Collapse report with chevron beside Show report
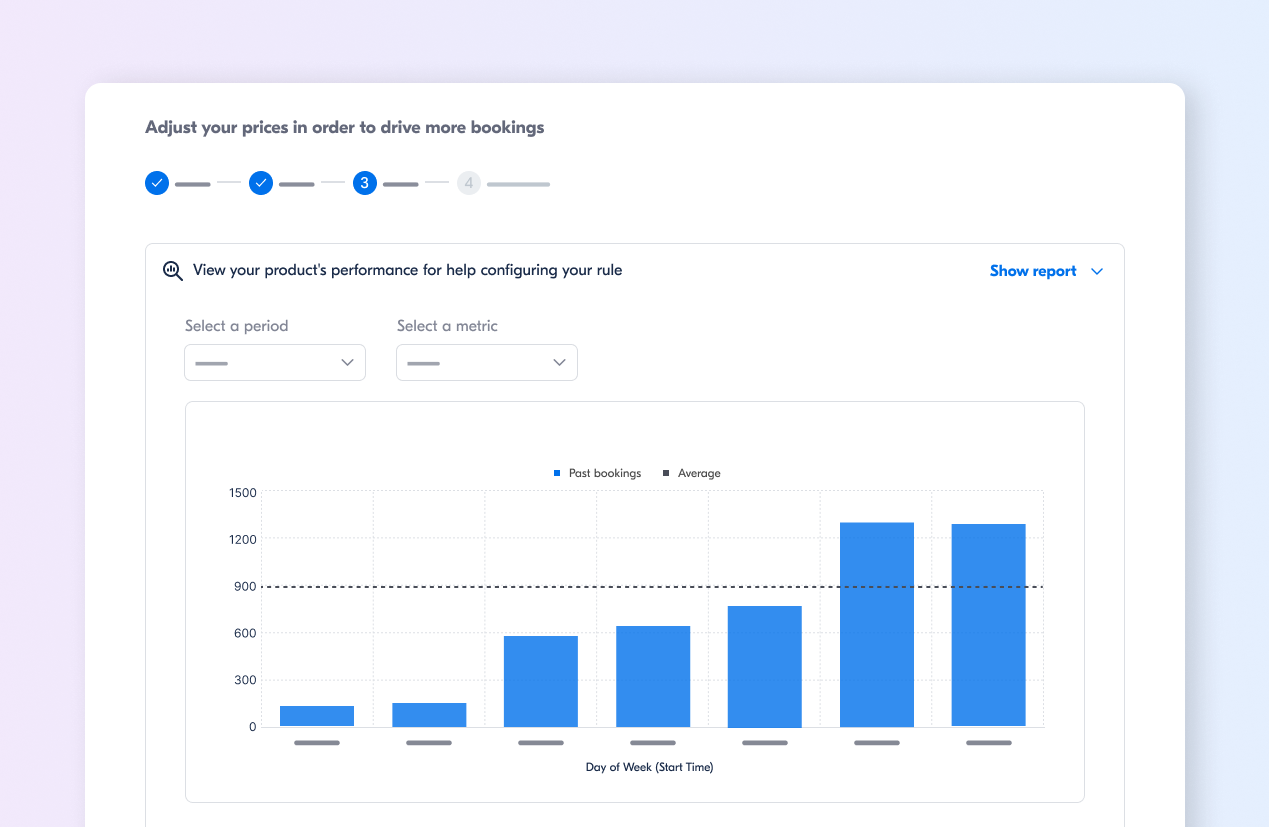This screenshot has width=1269, height=827. pyautogui.click(x=1097, y=271)
